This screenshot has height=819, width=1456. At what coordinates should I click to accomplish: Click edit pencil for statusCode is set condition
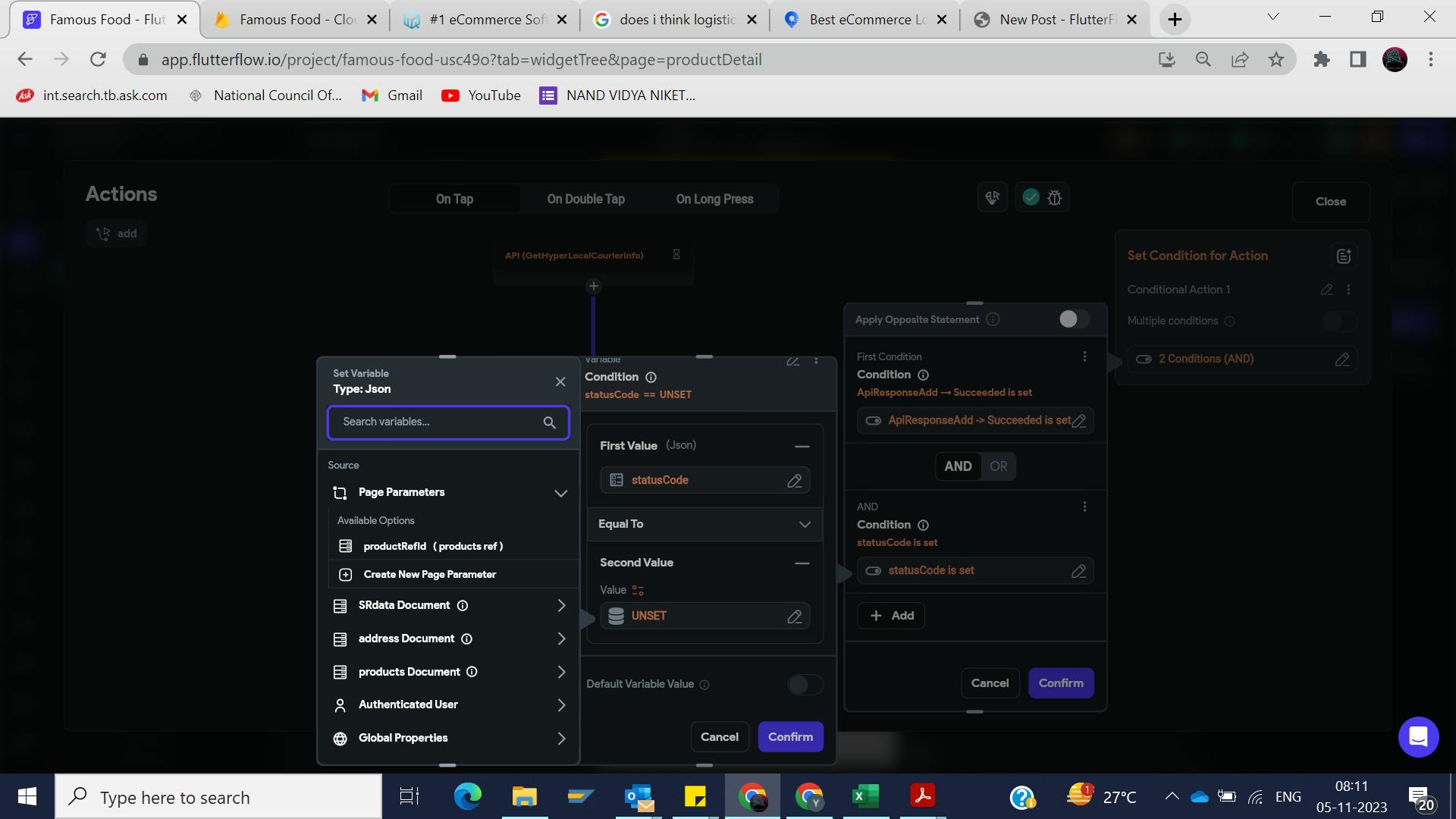pyautogui.click(x=1078, y=571)
